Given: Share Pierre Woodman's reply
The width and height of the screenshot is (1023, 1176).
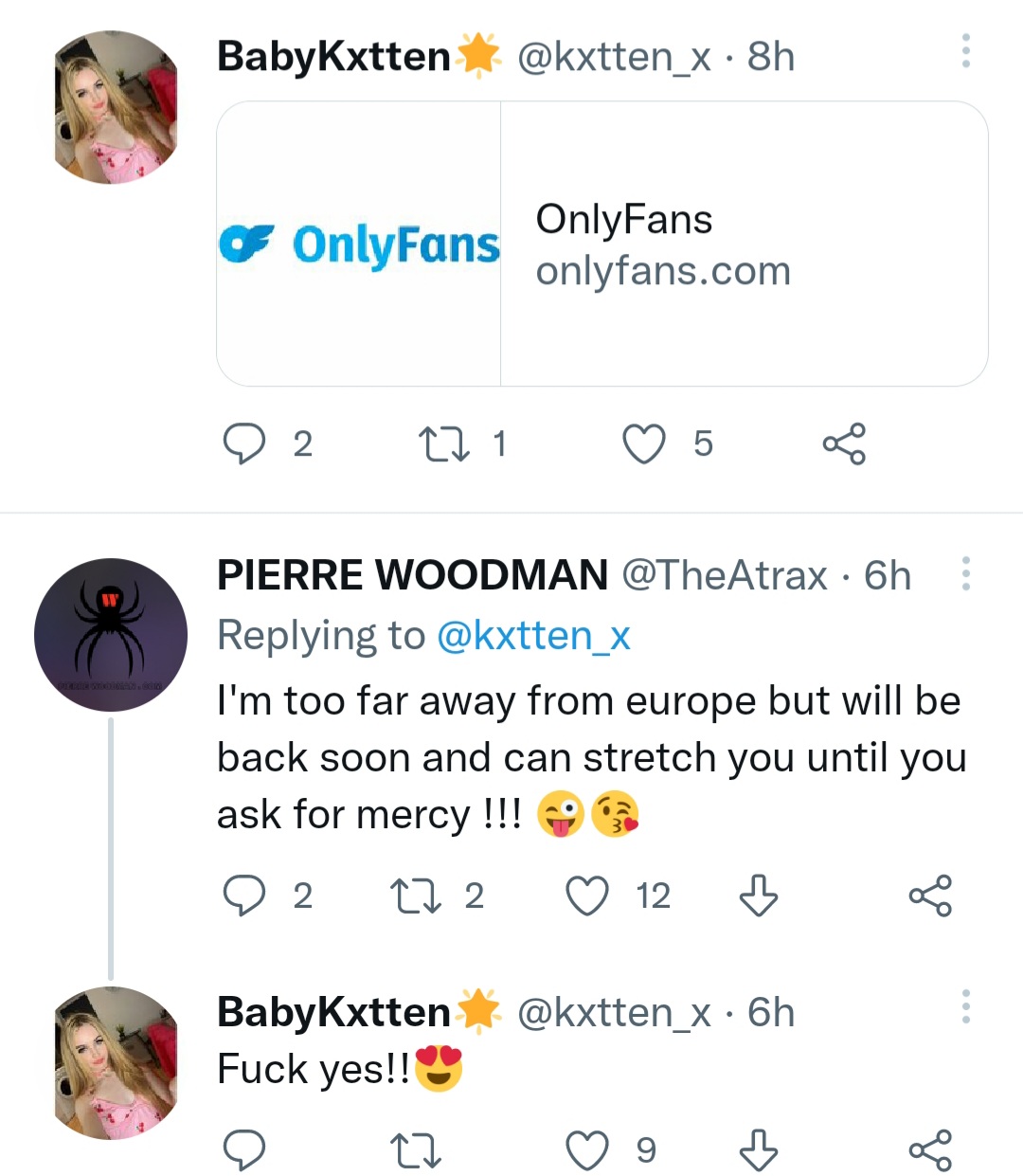Looking at the screenshot, I should click(929, 896).
